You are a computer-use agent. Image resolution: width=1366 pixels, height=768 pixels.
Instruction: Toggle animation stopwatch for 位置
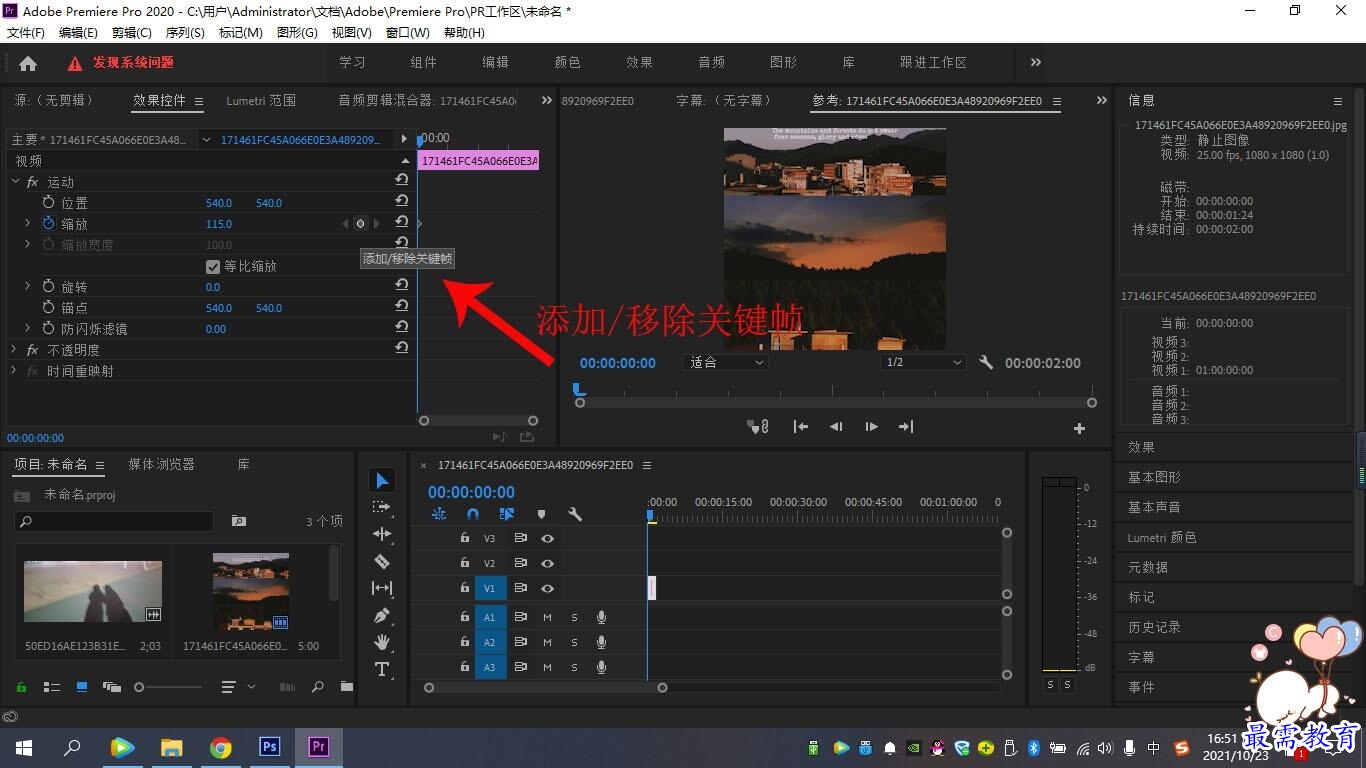48,202
